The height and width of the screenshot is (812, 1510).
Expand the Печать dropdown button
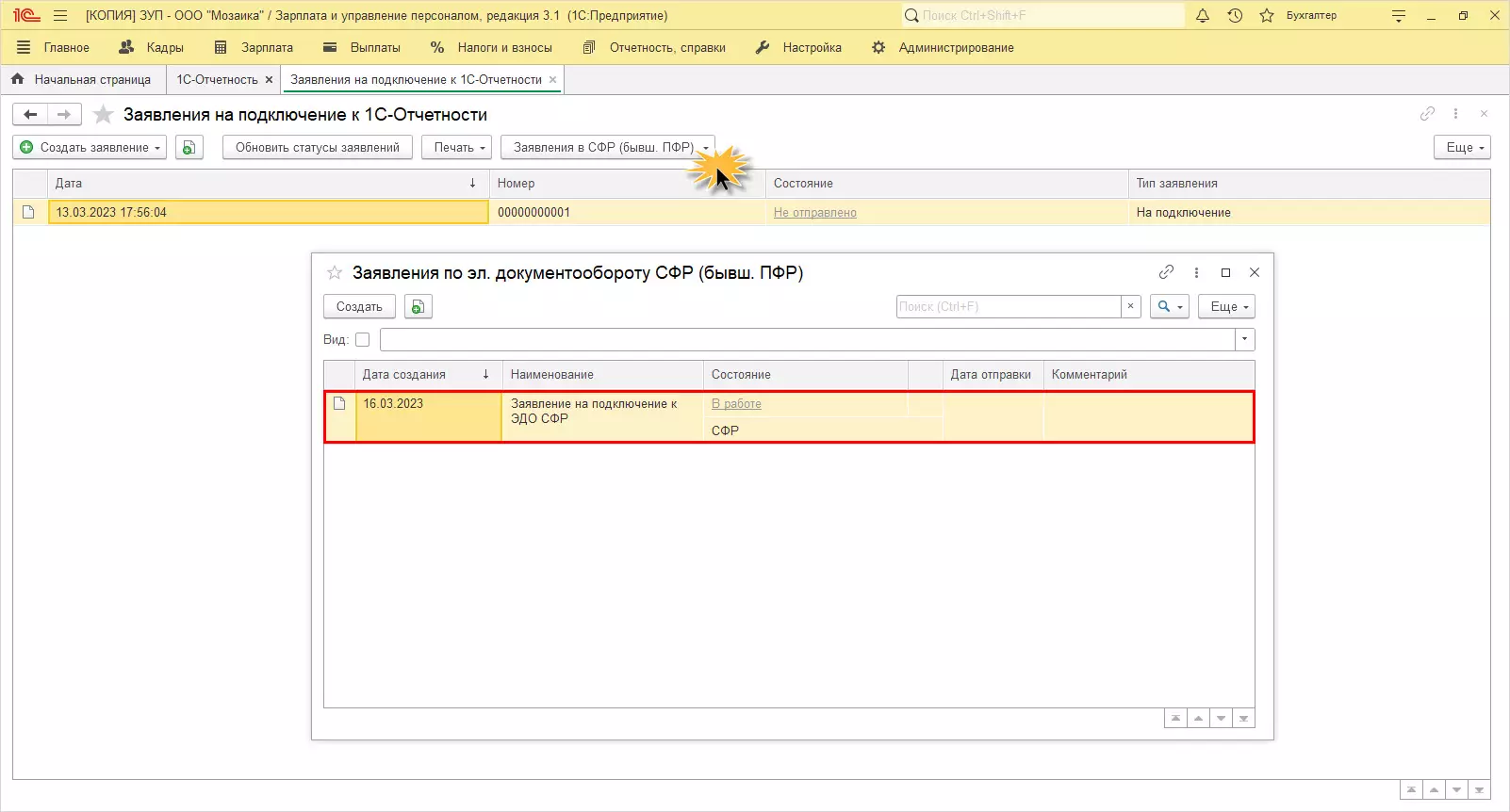click(457, 147)
